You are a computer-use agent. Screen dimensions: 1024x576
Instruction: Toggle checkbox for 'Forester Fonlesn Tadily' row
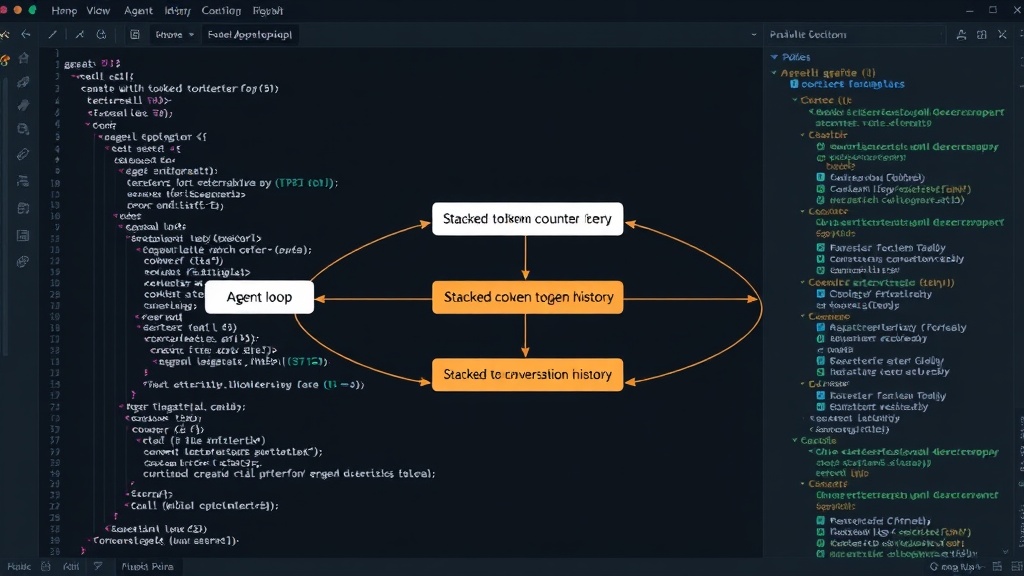click(821, 395)
